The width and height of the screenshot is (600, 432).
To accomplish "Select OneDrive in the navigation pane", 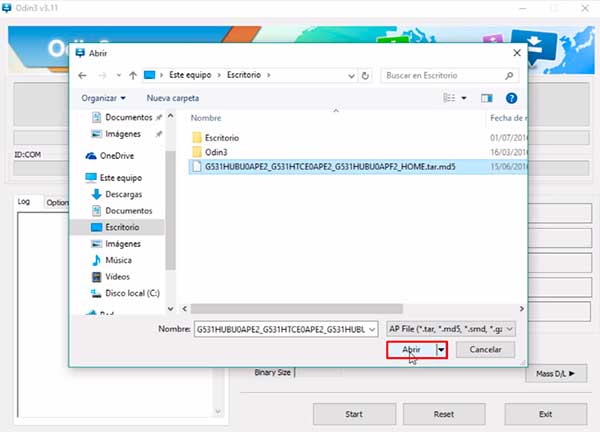I will [109, 156].
